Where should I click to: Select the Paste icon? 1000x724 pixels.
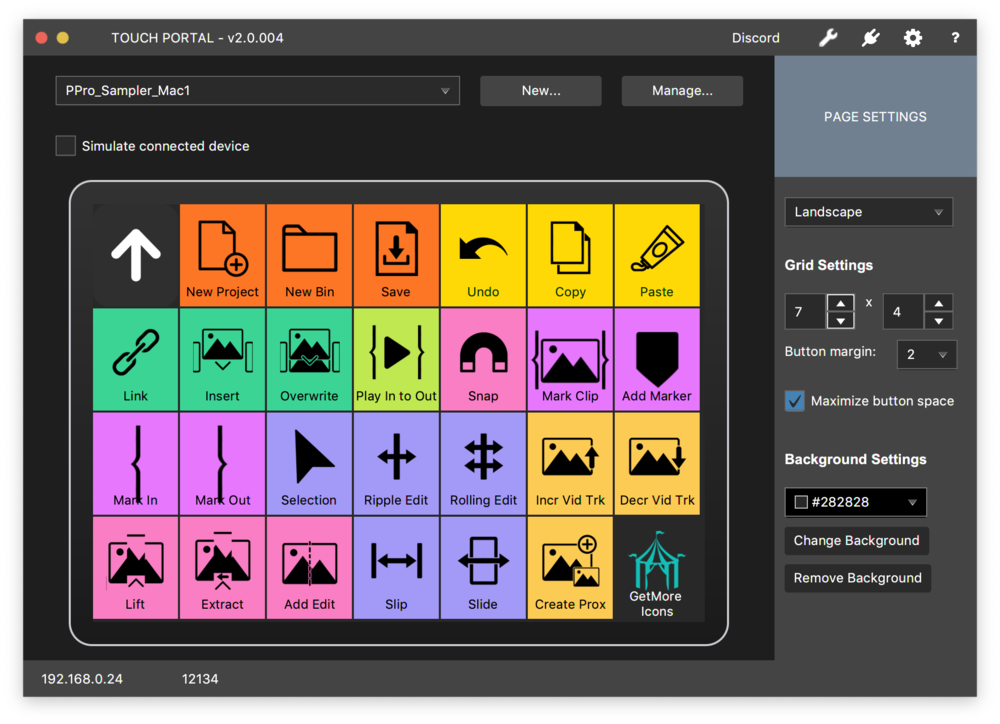pos(657,248)
